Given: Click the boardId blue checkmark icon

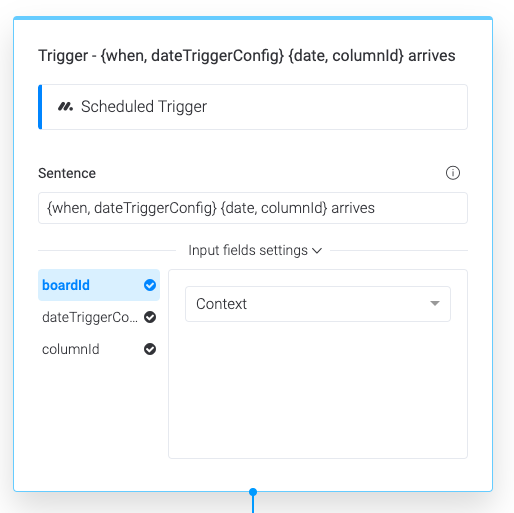Looking at the screenshot, I should pyautogui.click(x=150, y=285).
